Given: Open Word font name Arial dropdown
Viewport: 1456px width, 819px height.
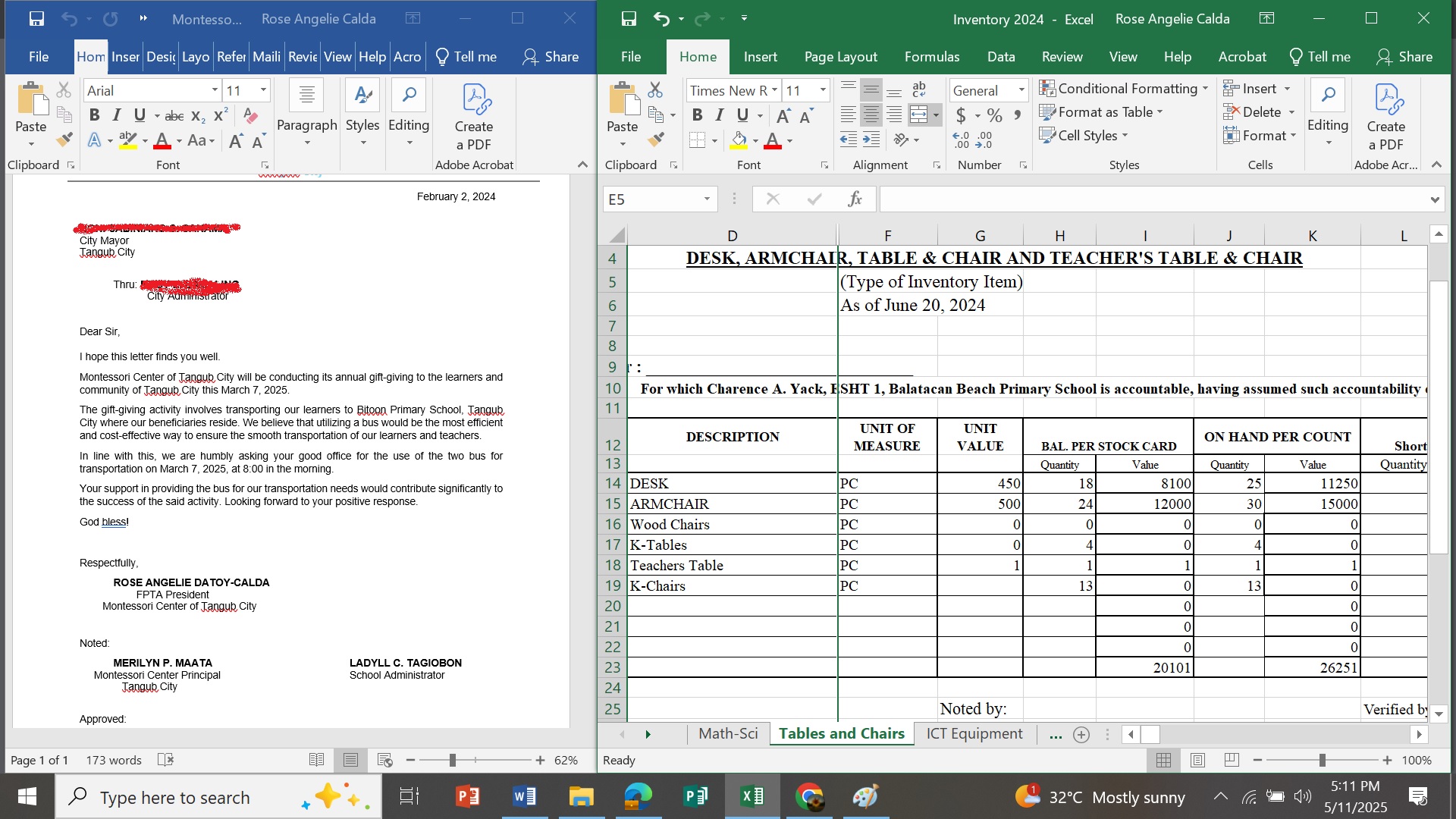Looking at the screenshot, I should click(215, 90).
